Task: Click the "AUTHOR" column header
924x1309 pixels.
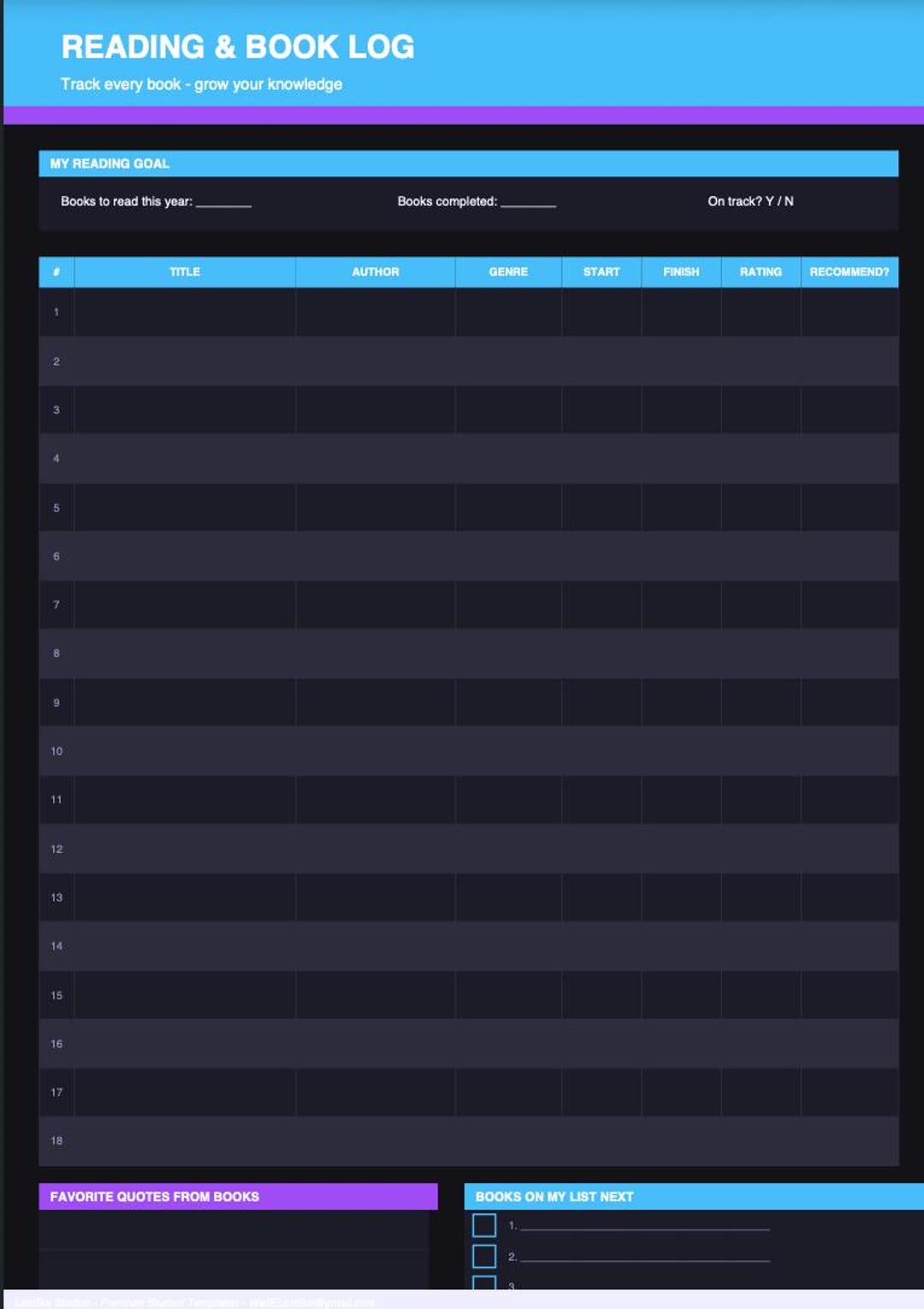Action: (376, 272)
